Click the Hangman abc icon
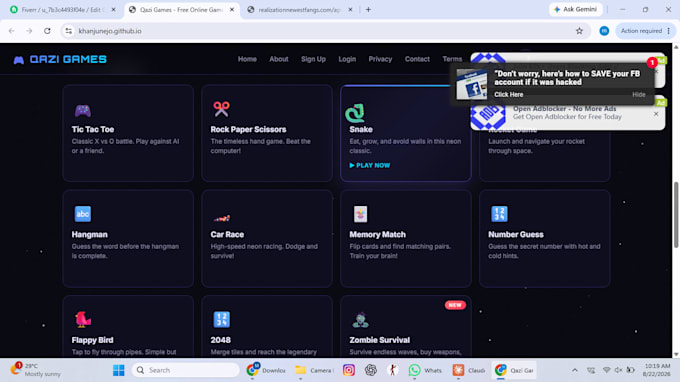 [82, 214]
